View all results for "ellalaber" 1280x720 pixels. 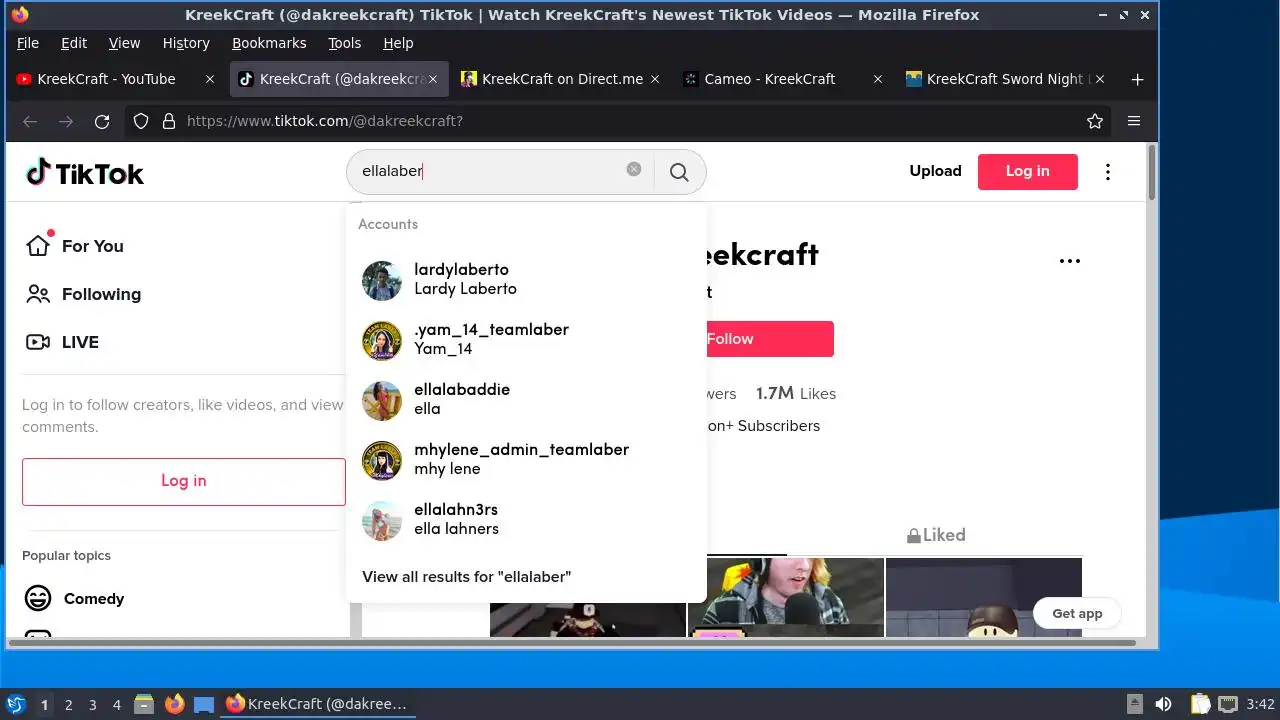point(467,577)
